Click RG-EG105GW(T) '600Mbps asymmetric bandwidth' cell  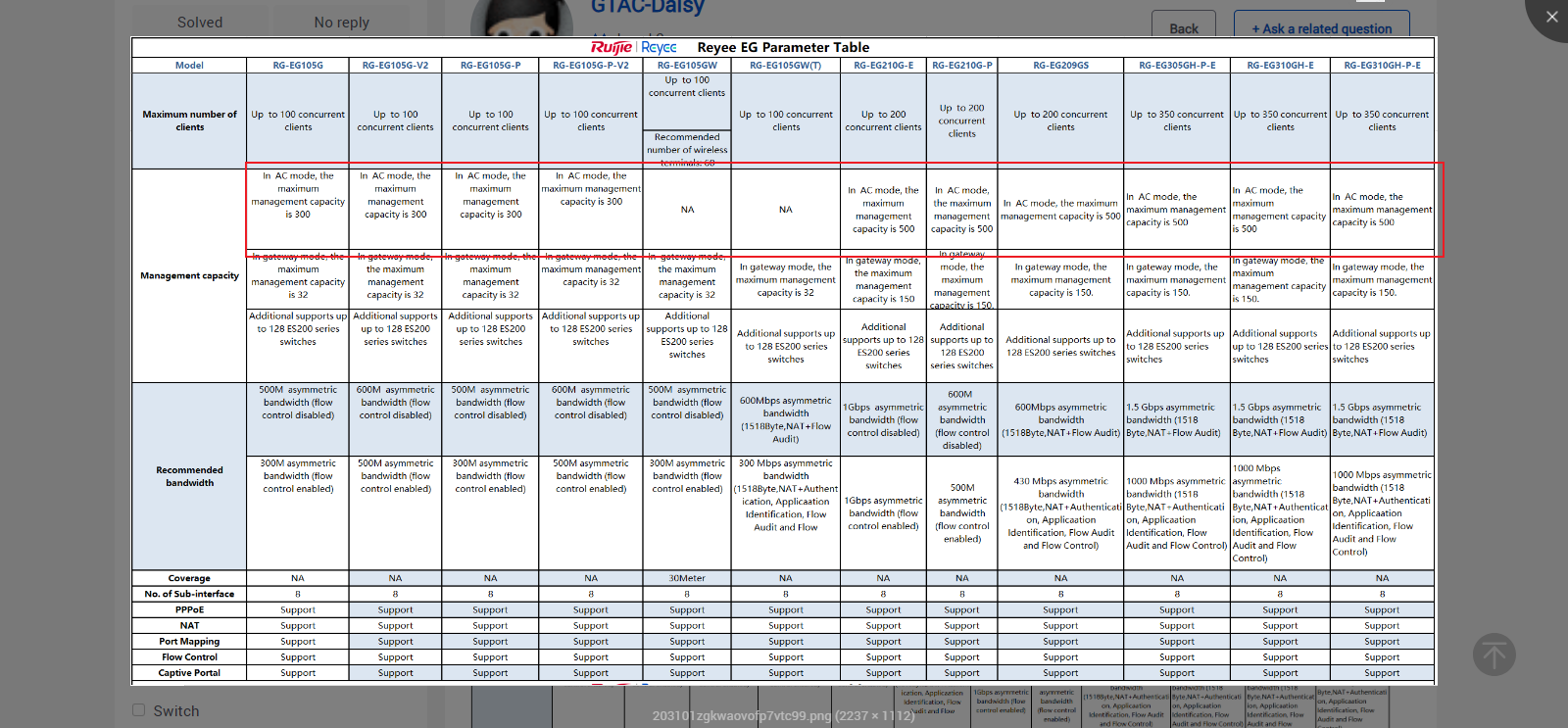click(786, 419)
